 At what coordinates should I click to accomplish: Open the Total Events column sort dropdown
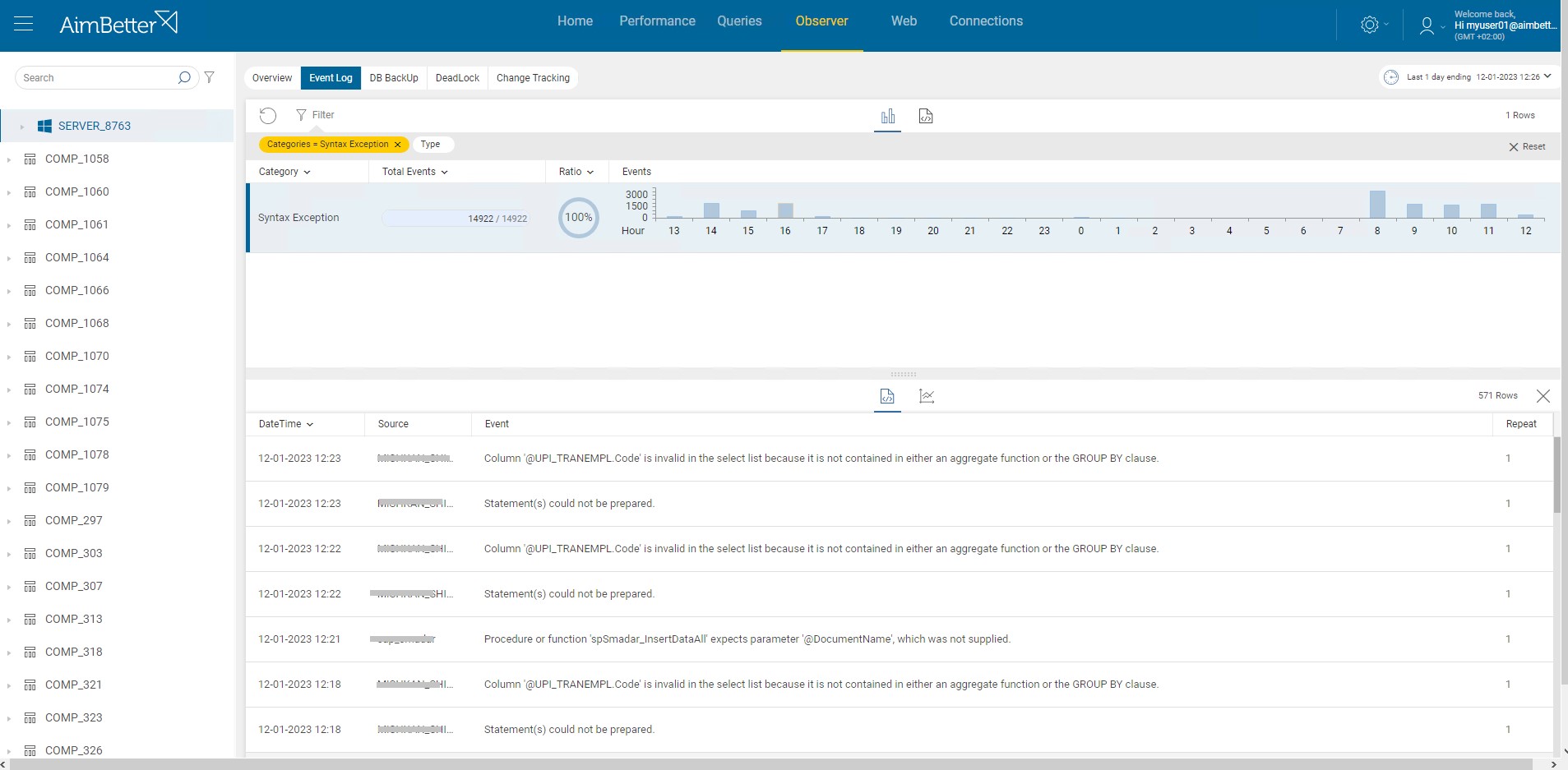pos(444,172)
